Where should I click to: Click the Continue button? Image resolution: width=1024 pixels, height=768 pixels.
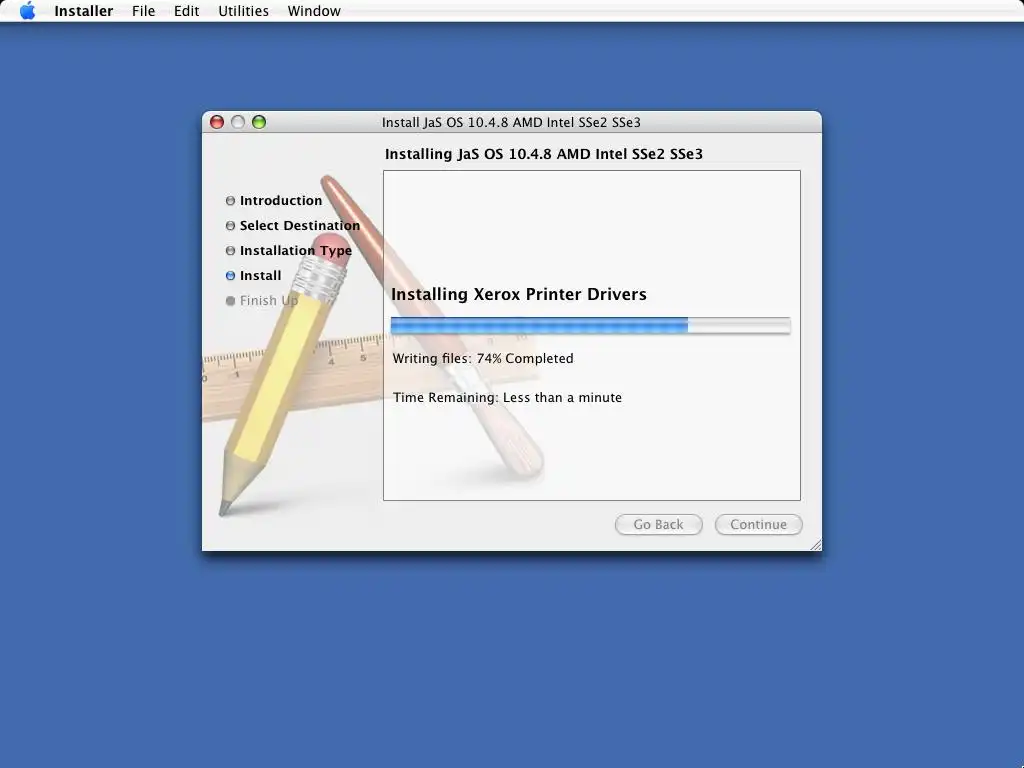[x=758, y=524]
